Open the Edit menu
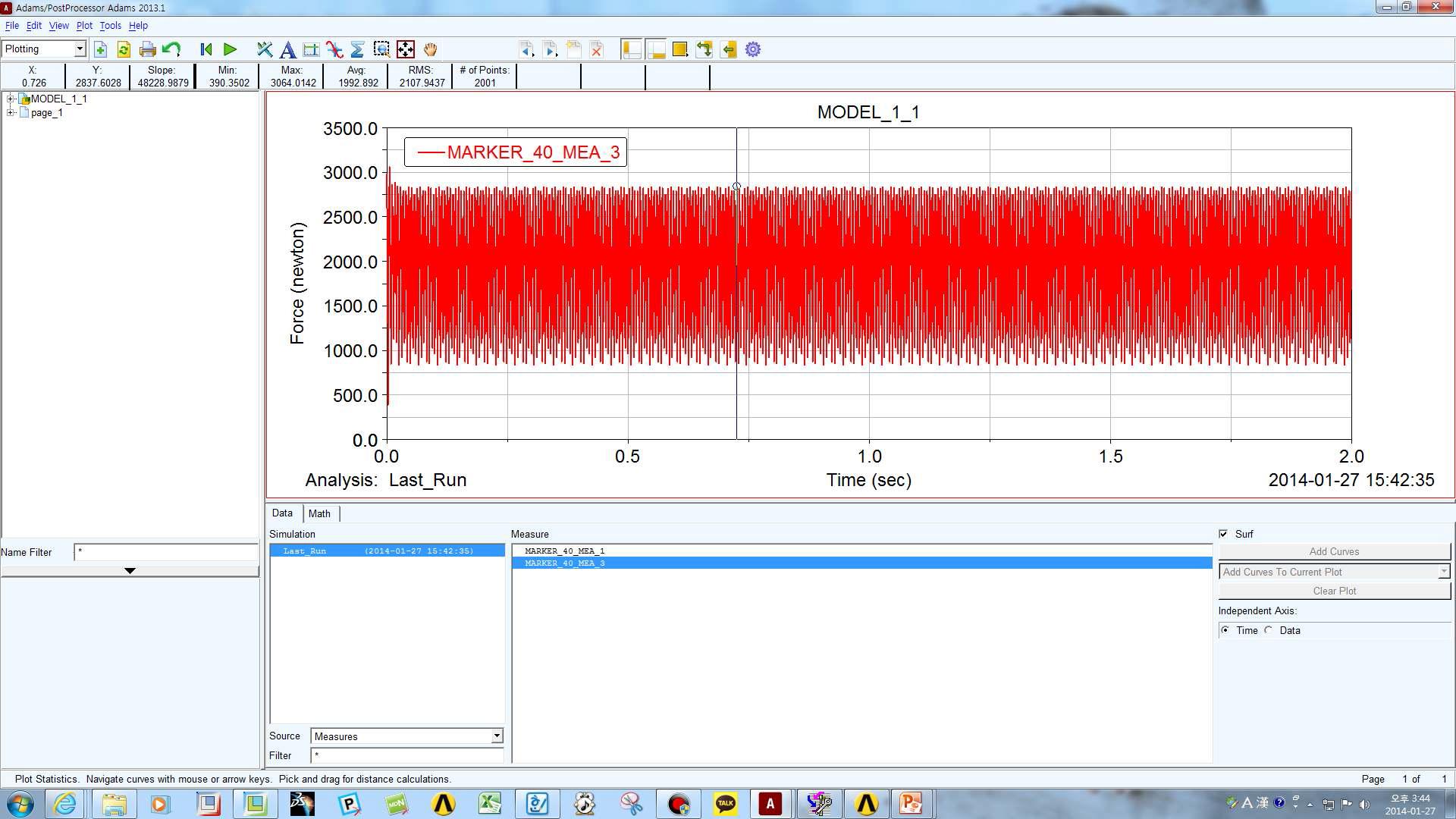This screenshot has height=819, width=1456. click(x=34, y=25)
